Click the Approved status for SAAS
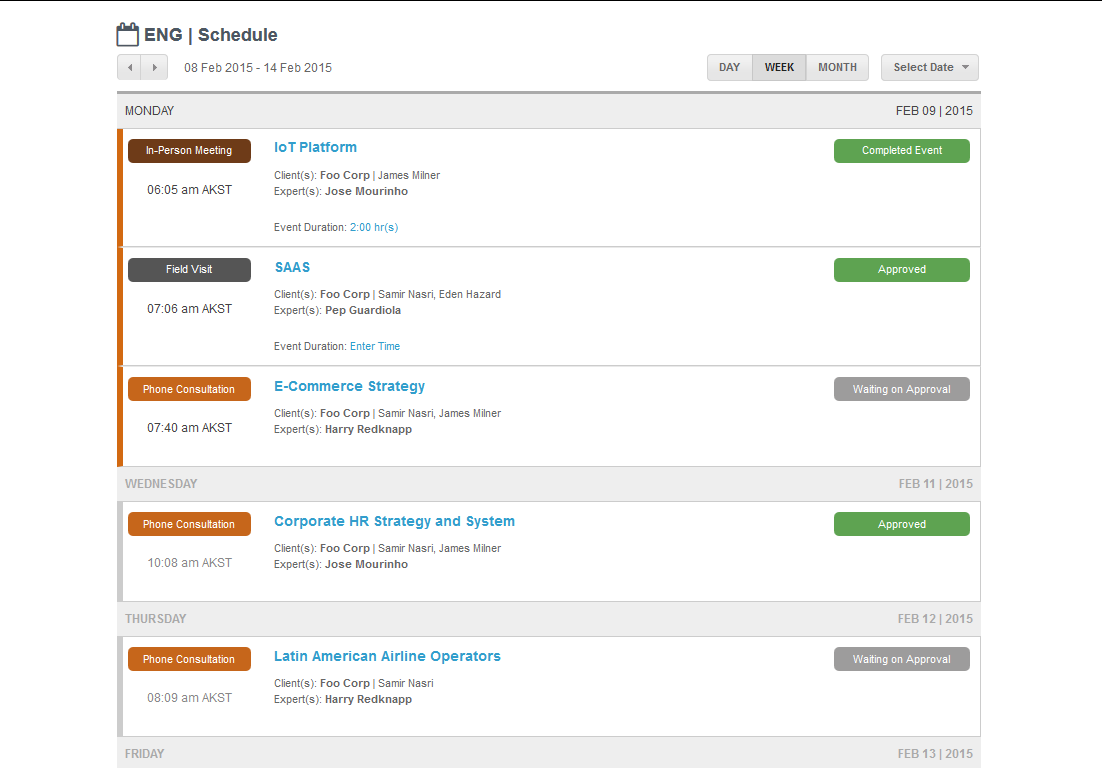 pos(902,269)
